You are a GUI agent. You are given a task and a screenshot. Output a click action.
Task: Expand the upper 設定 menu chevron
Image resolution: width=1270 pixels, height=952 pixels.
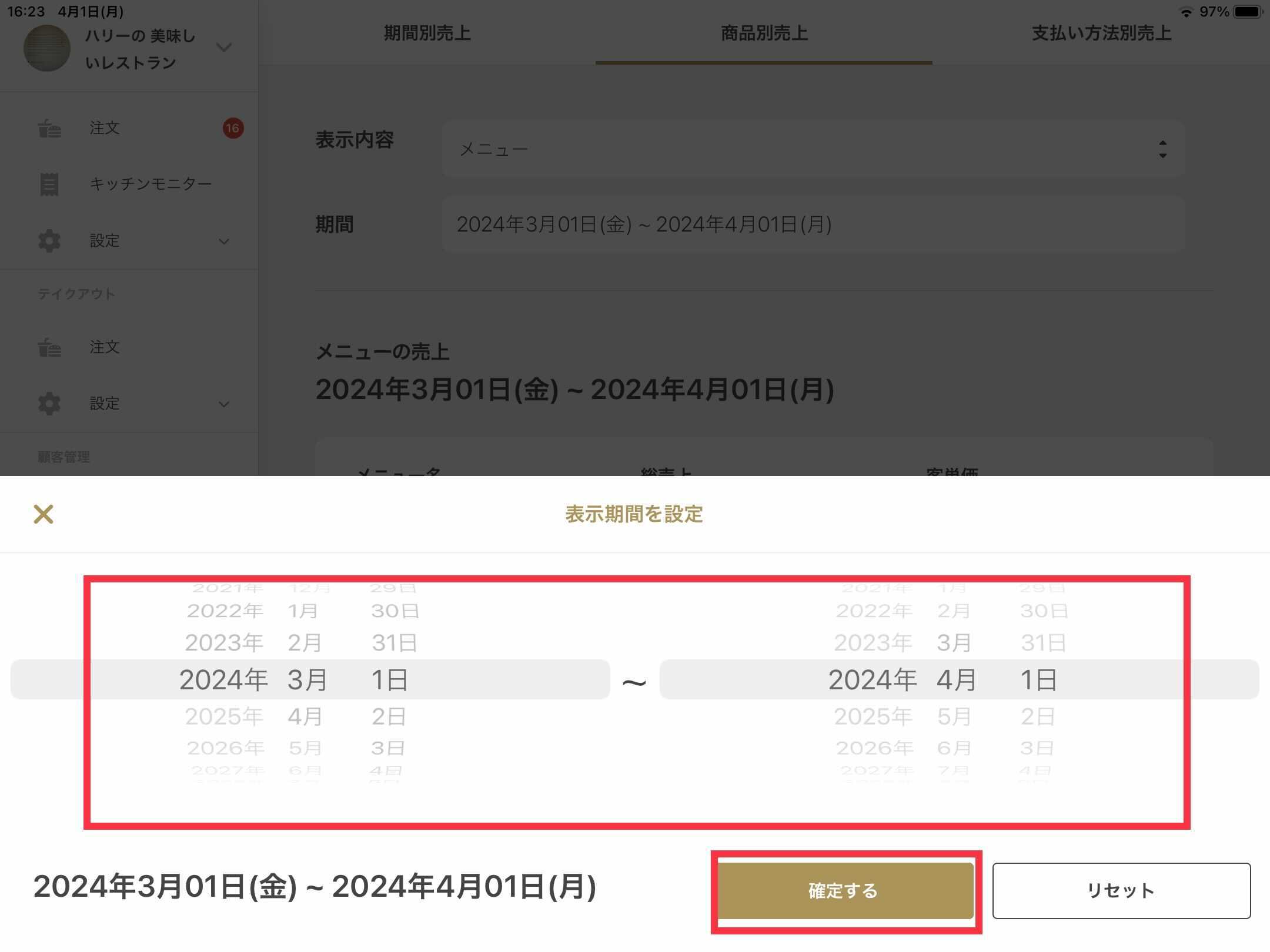224,242
